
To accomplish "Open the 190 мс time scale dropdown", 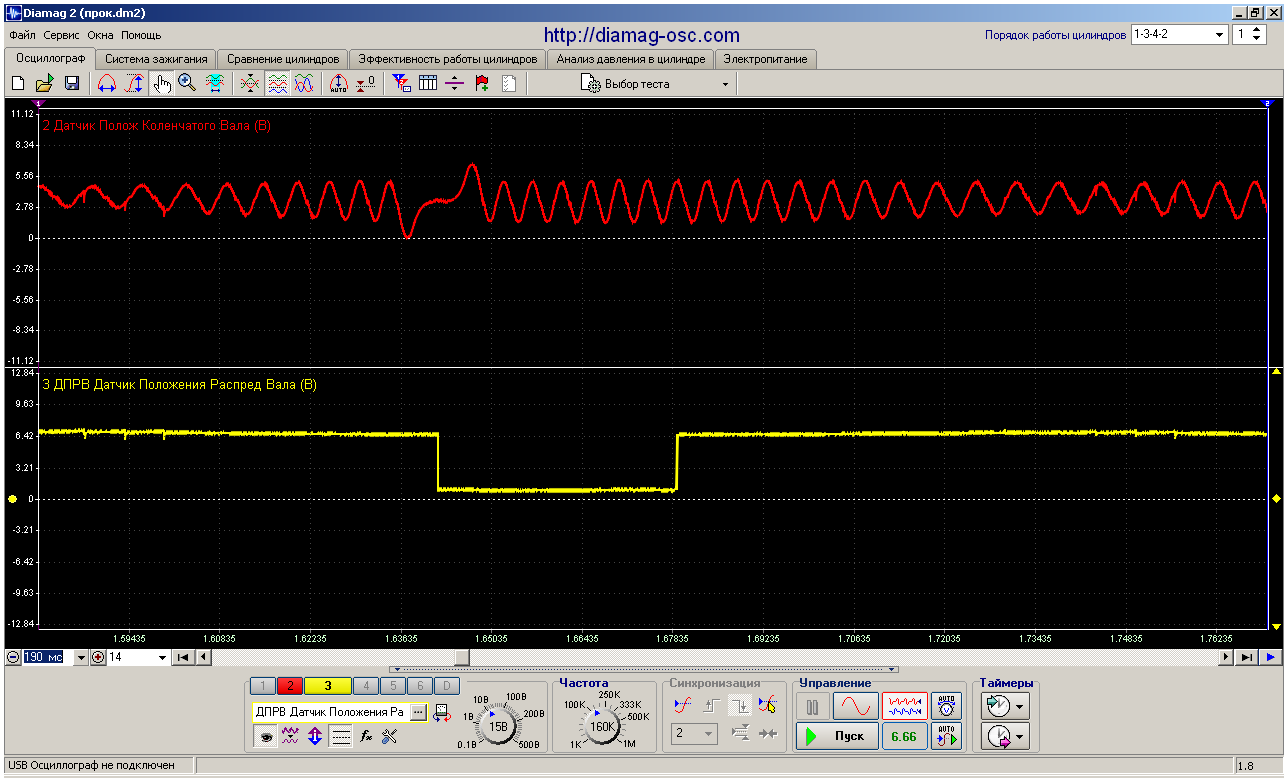I will 81,657.
